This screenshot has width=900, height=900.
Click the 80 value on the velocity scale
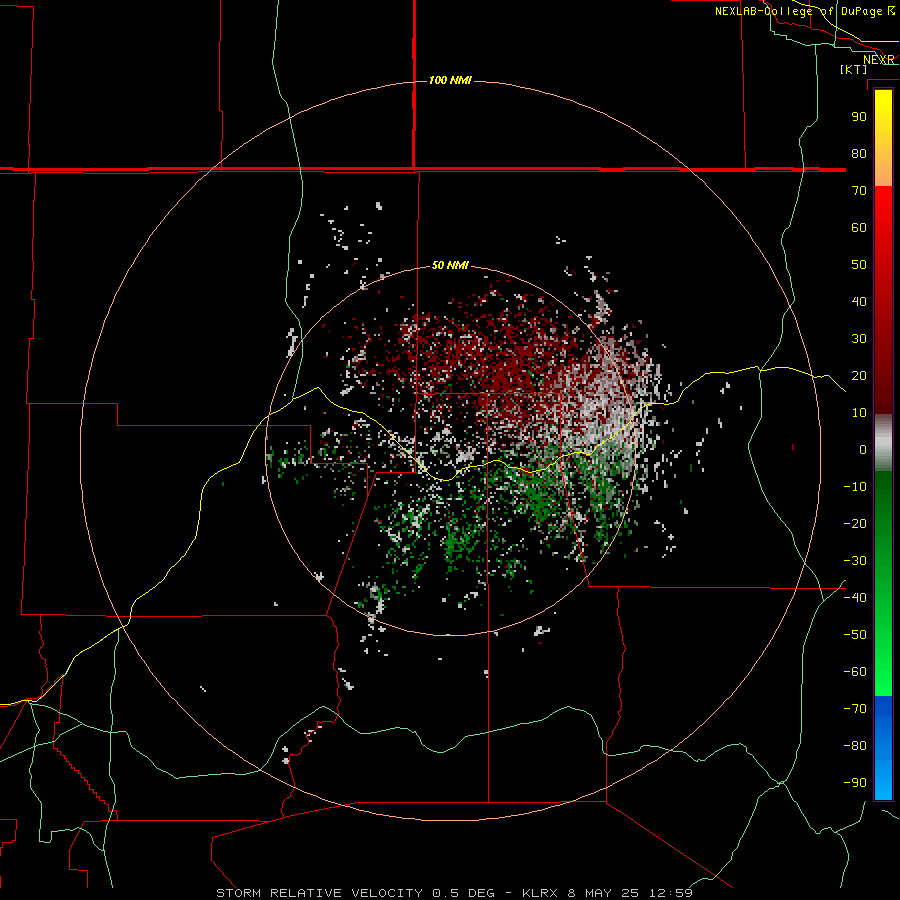click(859, 153)
